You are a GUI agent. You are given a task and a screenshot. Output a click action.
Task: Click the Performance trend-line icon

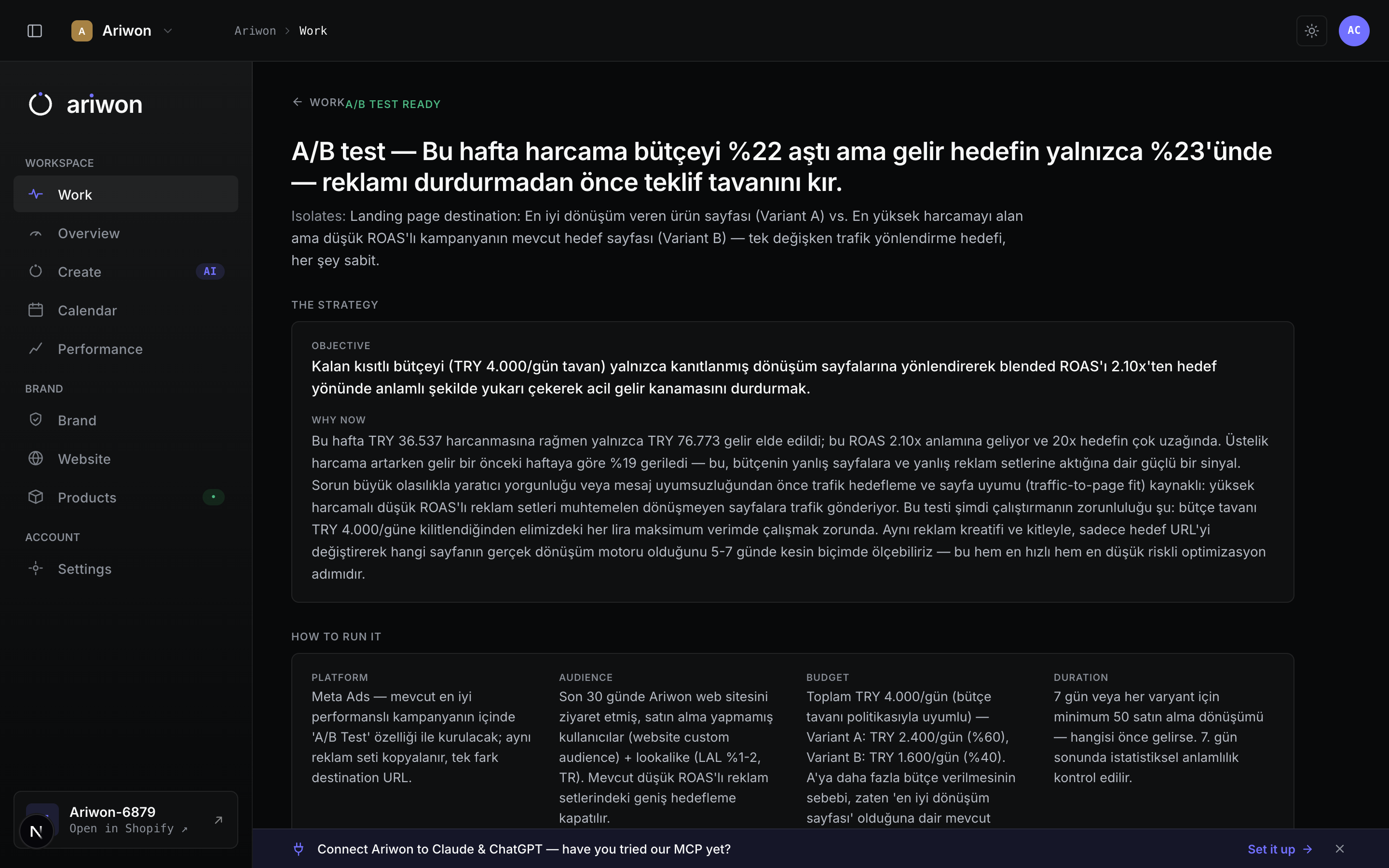[36, 349]
